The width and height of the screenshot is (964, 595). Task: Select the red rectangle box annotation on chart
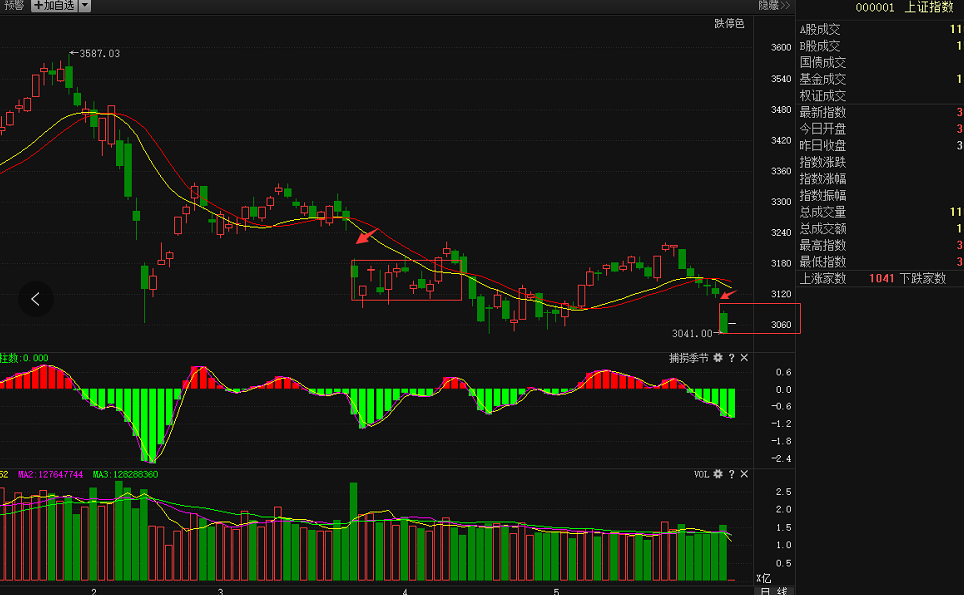(406, 280)
